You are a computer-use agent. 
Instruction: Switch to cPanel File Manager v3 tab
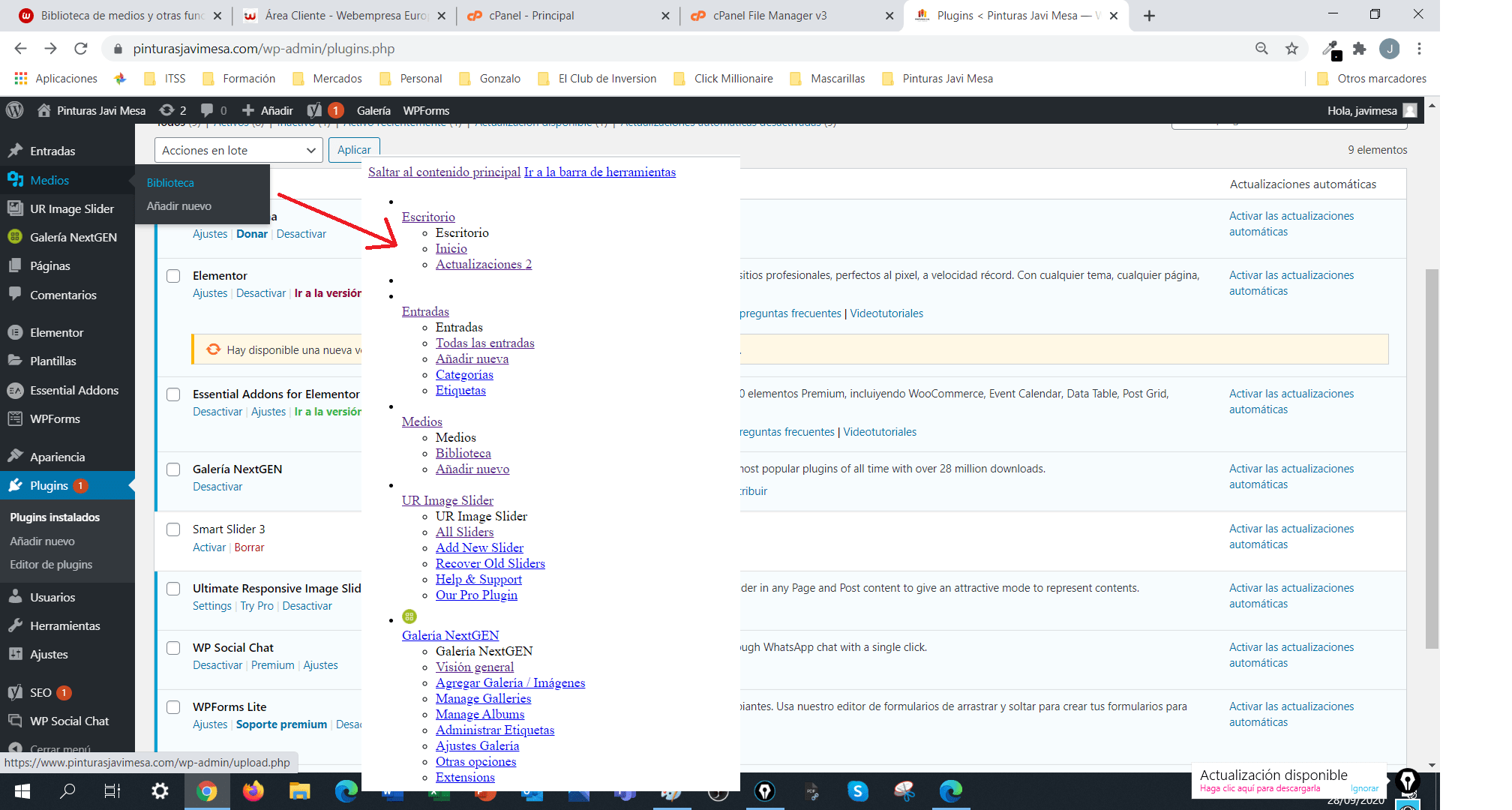[x=790, y=16]
